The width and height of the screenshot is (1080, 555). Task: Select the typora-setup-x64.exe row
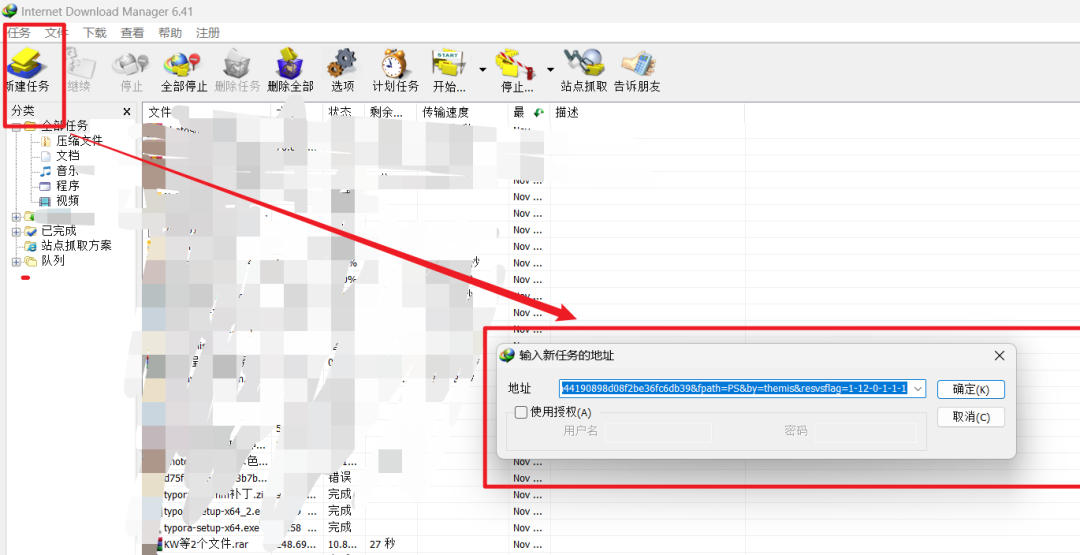click(x=211, y=528)
